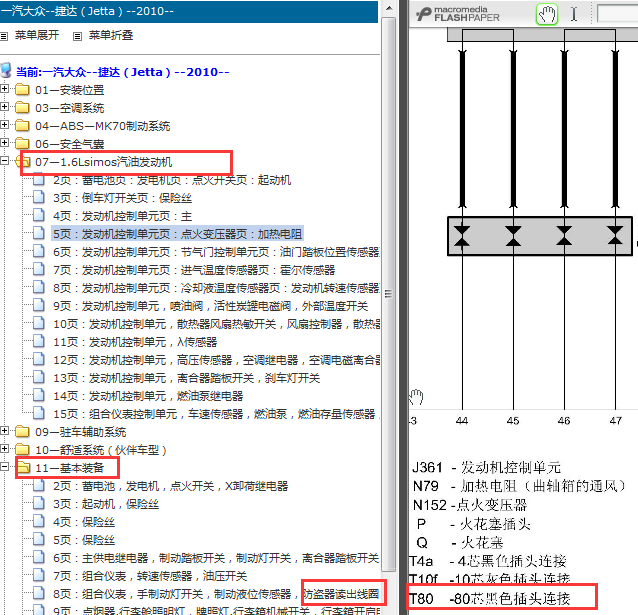Click the 菜单折叠 collapse-all menu link
The width and height of the screenshot is (638, 615).
coord(111,35)
